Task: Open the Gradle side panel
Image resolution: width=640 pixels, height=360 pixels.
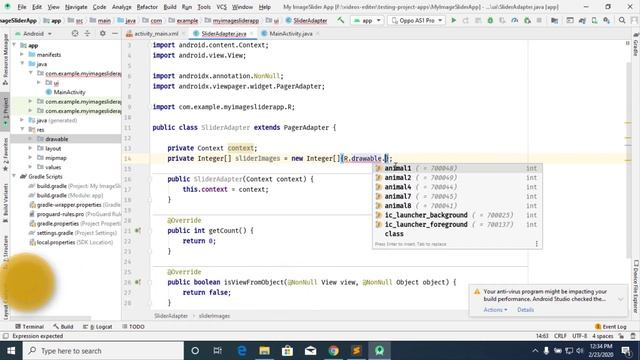Action: tap(636, 45)
